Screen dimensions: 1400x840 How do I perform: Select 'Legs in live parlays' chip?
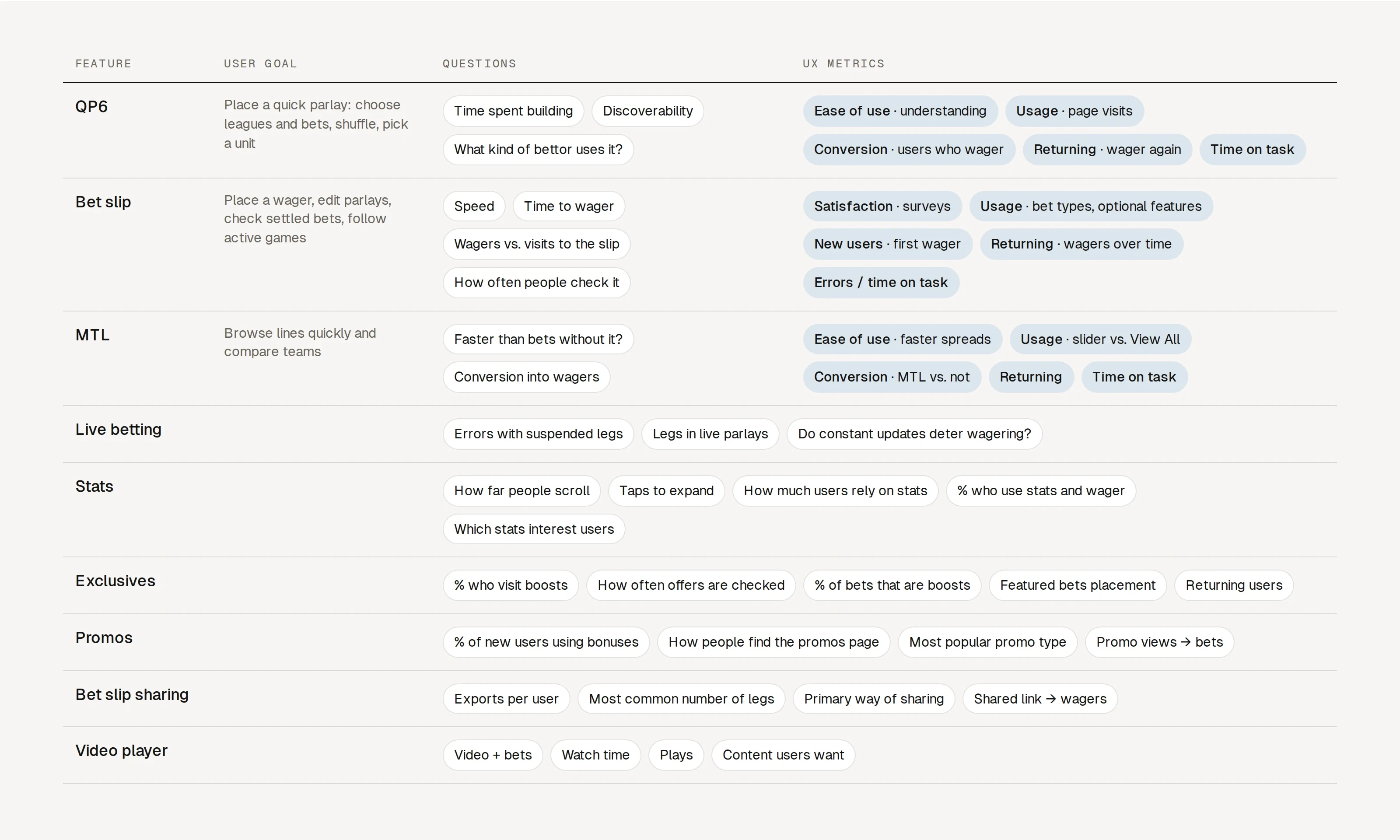pos(710,434)
